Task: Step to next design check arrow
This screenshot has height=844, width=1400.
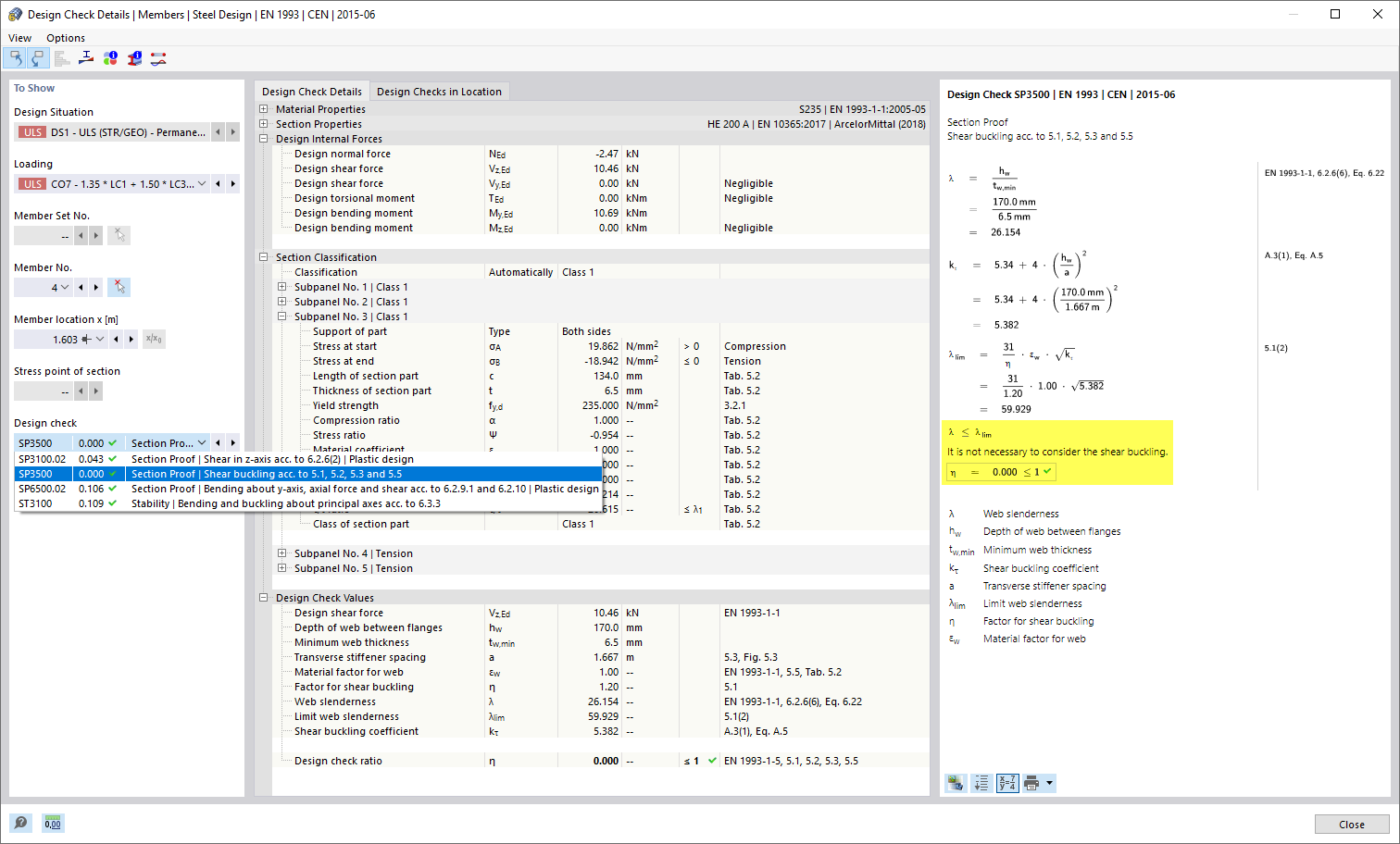Action: tap(232, 443)
